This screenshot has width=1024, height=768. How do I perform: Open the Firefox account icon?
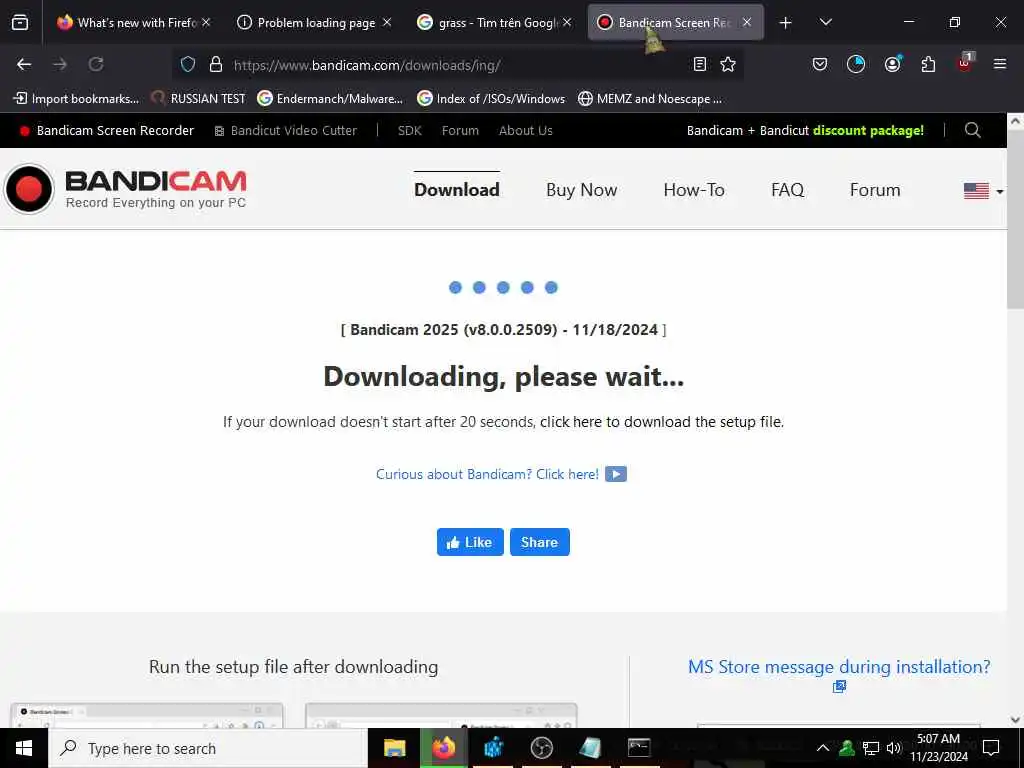[x=892, y=64]
